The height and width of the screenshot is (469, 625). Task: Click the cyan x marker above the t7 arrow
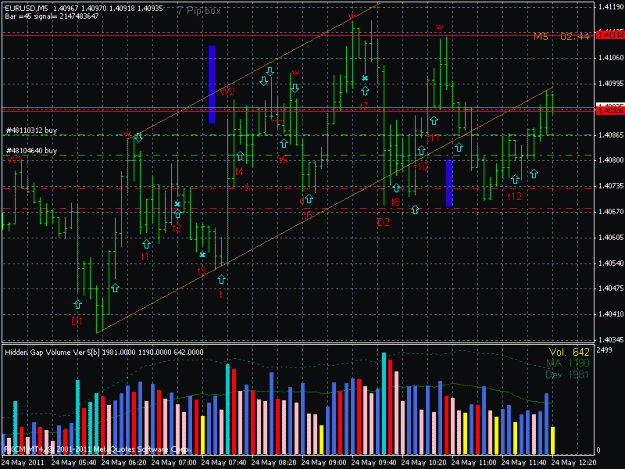click(x=365, y=78)
